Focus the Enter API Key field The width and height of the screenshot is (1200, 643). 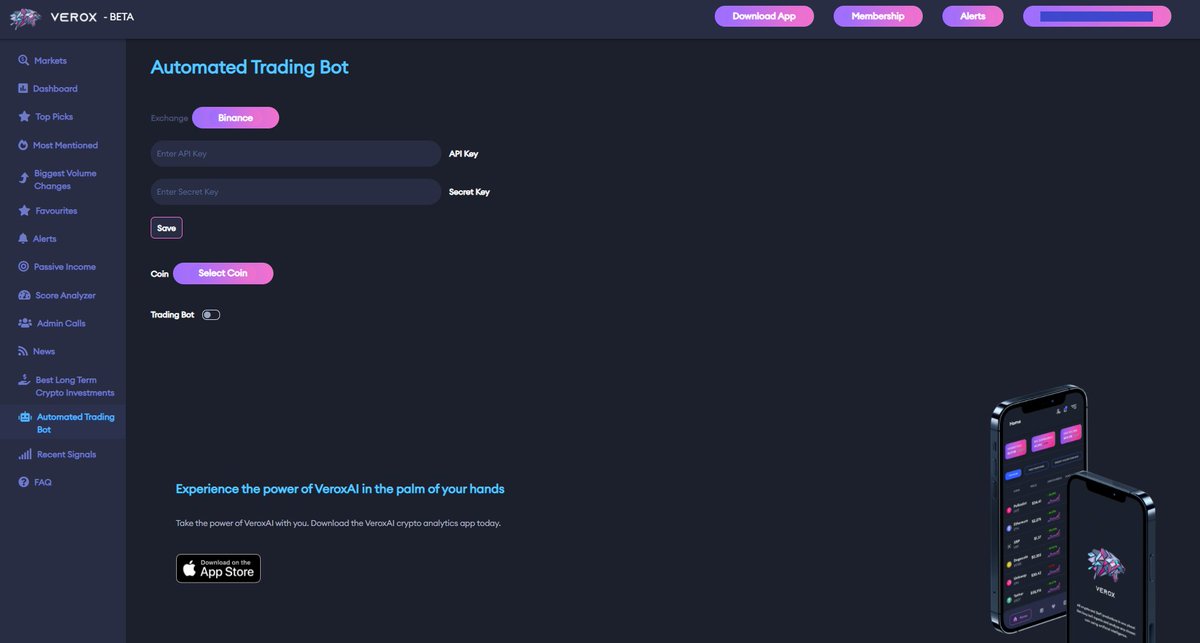point(296,153)
